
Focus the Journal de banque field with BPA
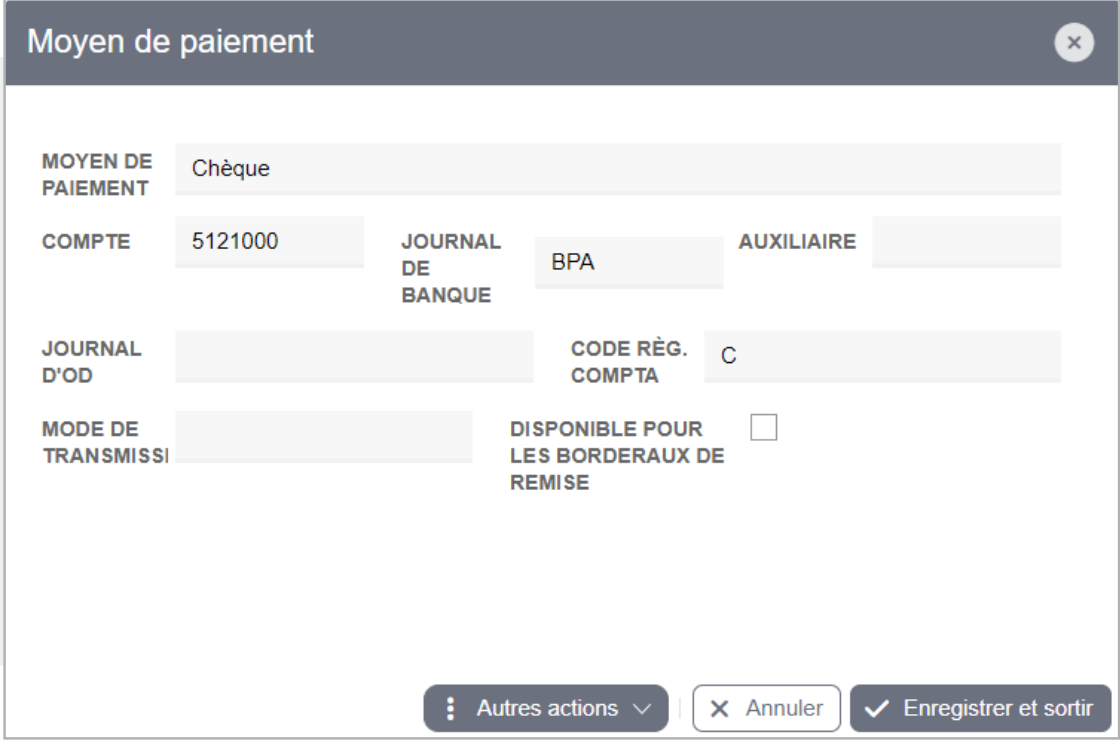point(629,262)
